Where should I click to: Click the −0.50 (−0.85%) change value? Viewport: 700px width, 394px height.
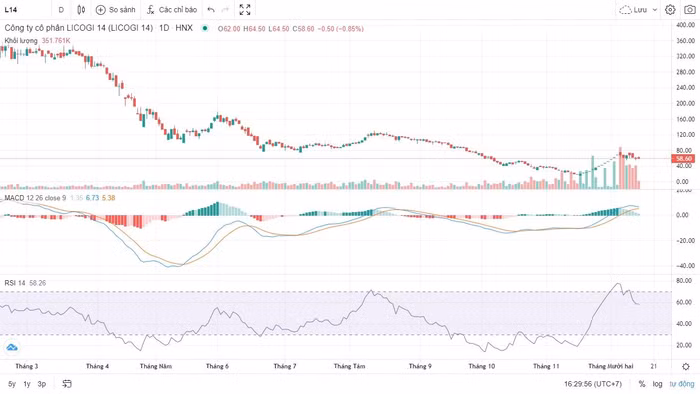click(x=341, y=29)
